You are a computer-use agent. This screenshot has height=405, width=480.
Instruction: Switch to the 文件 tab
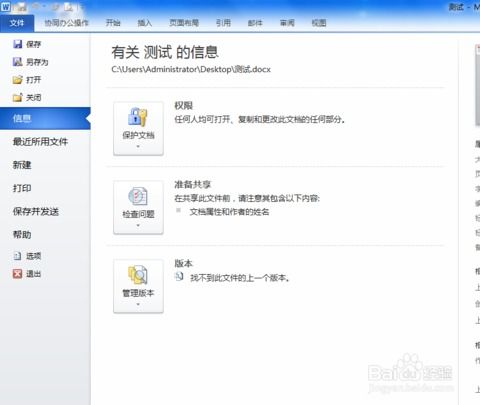coord(17,23)
